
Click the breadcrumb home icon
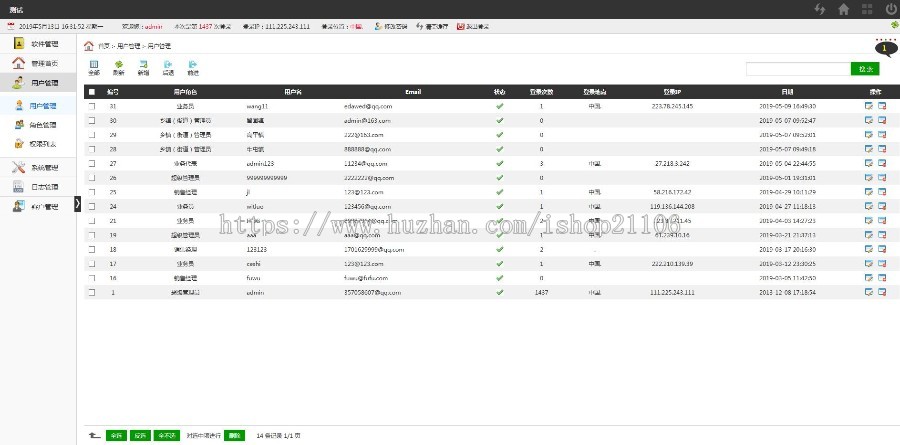pos(89,45)
